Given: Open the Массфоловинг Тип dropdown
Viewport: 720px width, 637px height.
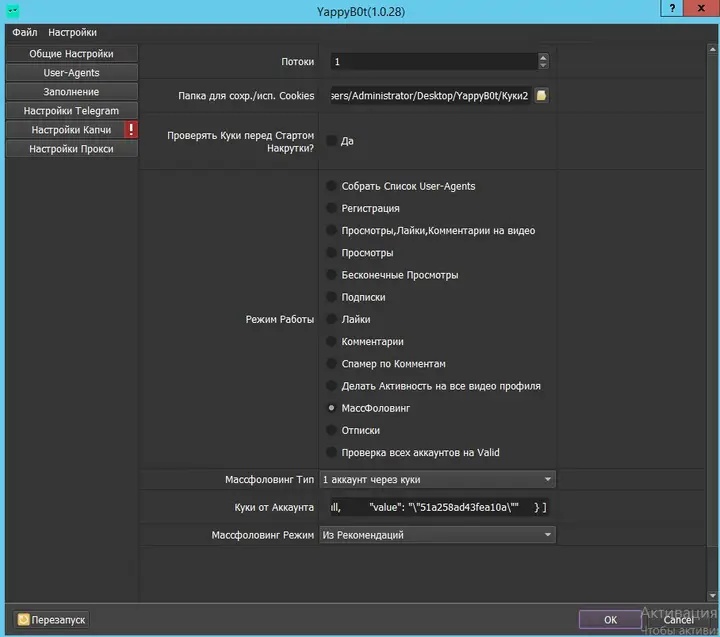Looking at the screenshot, I should click(437, 479).
